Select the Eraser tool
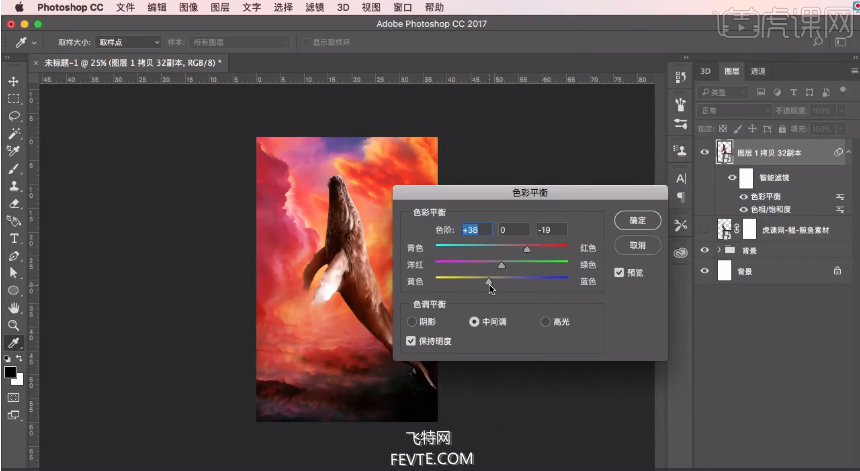Image resolution: width=860 pixels, height=471 pixels. [x=14, y=203]
